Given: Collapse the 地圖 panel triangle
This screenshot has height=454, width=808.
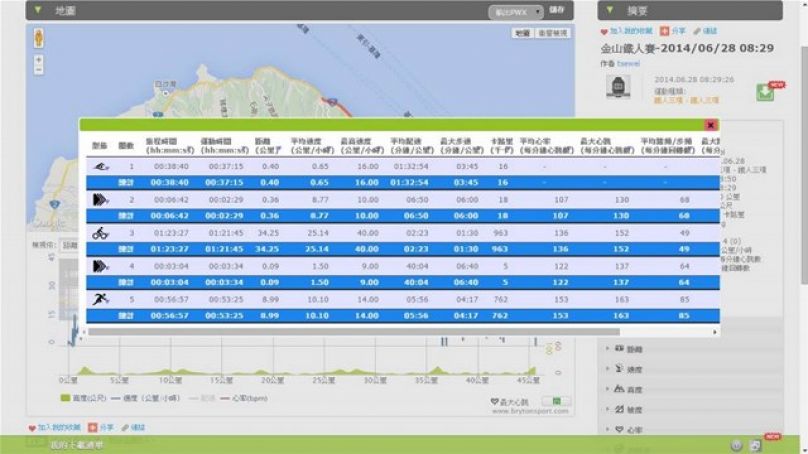Looking at the screenshot, I should [x=38, y=10].
